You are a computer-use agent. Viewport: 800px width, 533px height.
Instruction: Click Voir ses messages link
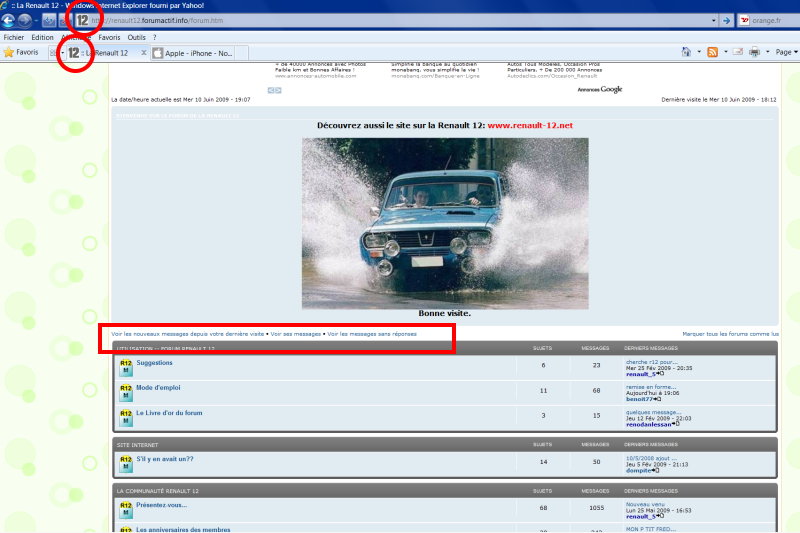click(x=295, y=334)
